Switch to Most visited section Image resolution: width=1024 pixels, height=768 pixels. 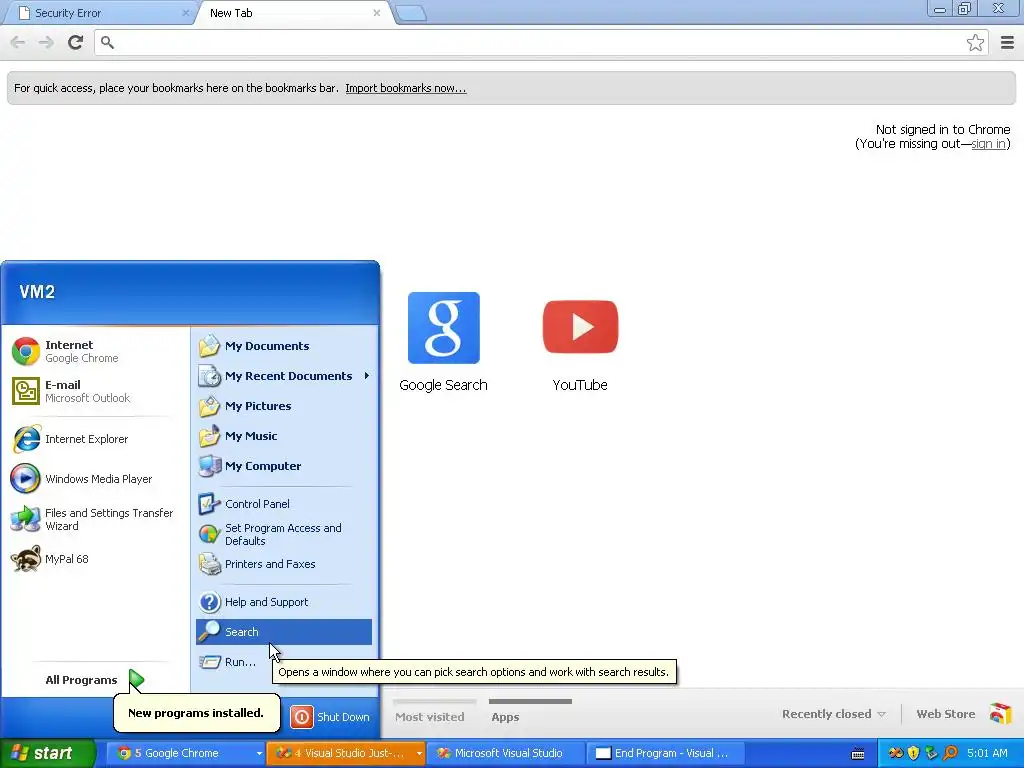pos(430,717)
